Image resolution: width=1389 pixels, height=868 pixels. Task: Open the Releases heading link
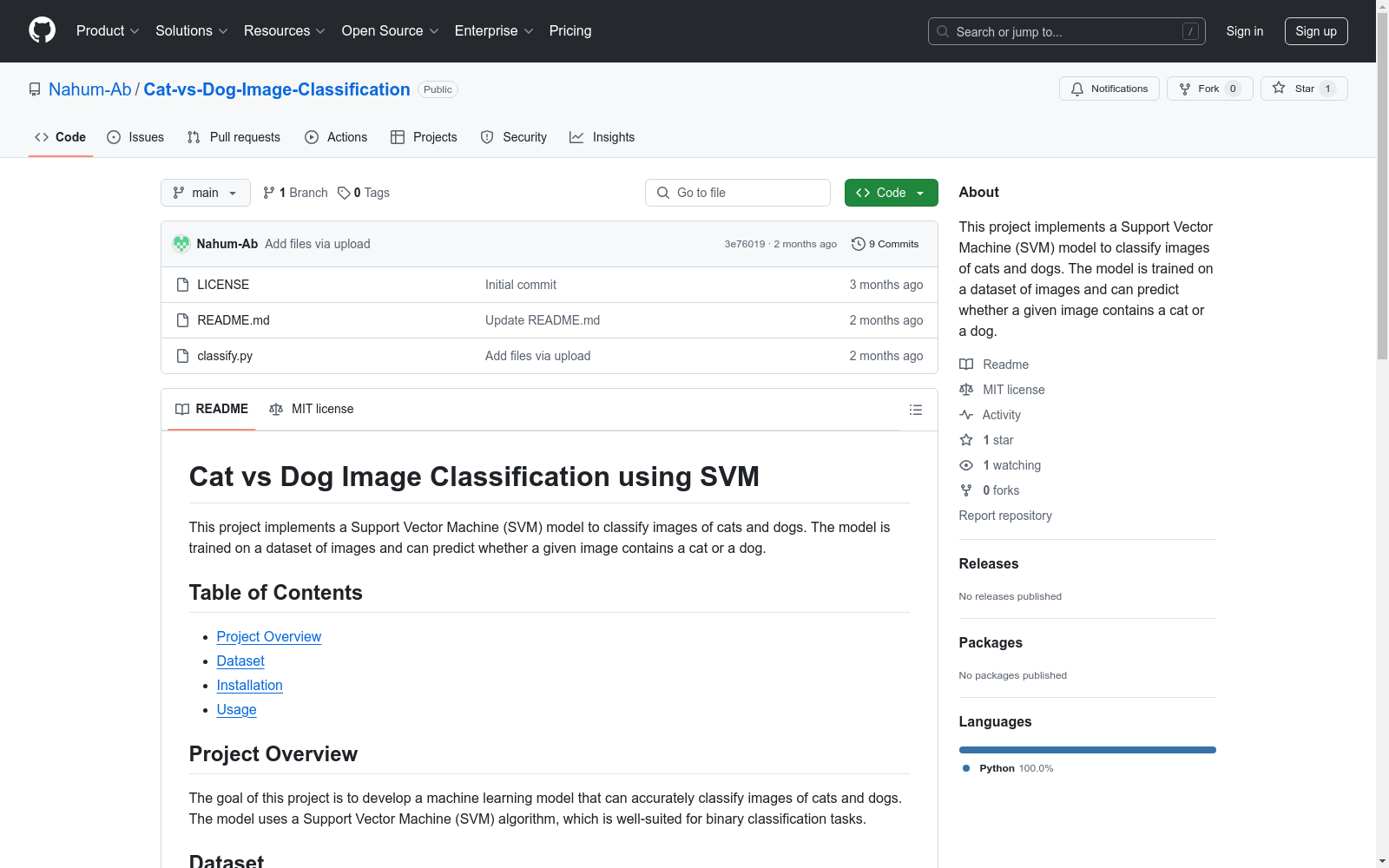pos(989,563)
